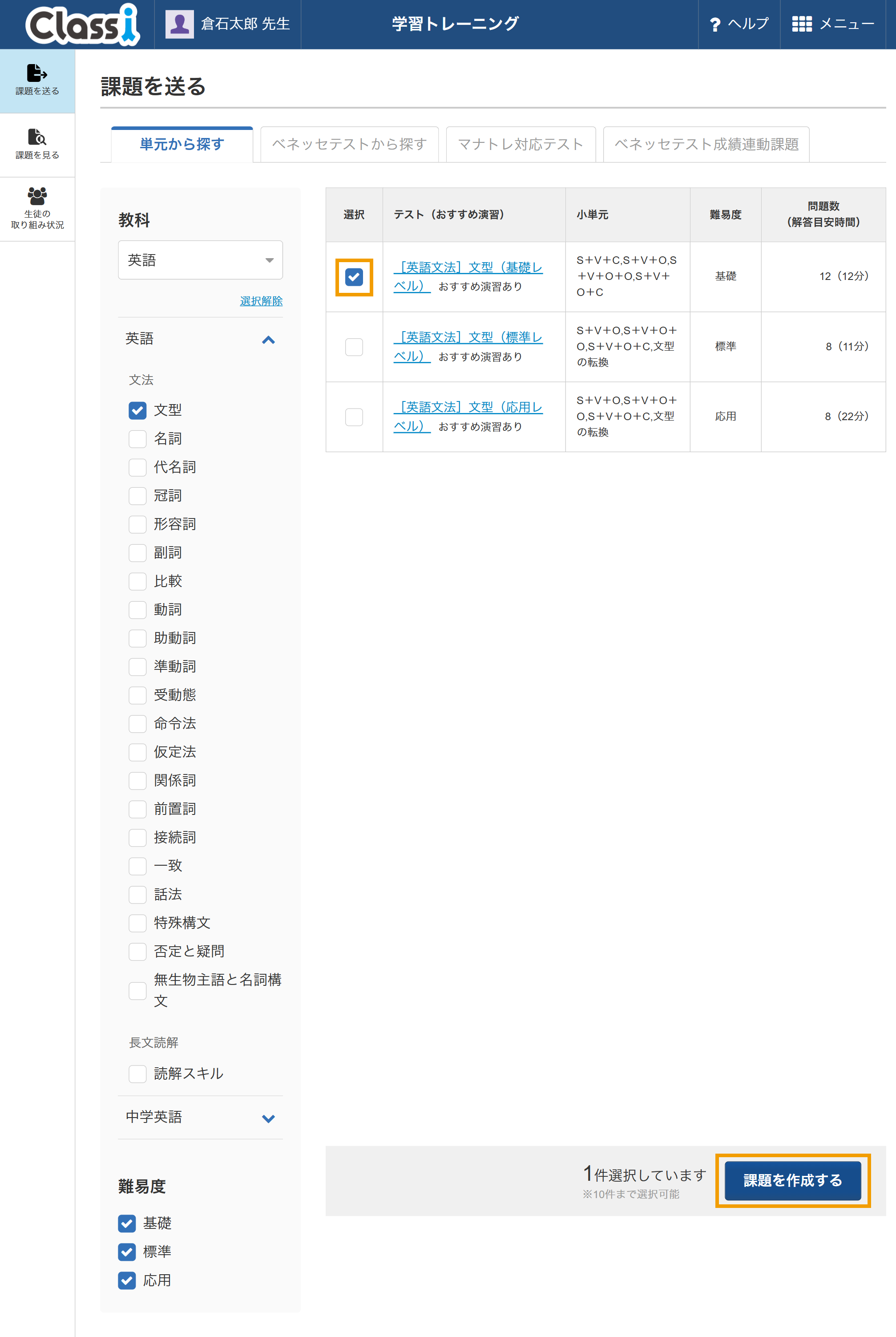This screenshot has height=1337, width=896.
Task: Check the 冠詞 checkbox
Action: coord(137,495)
